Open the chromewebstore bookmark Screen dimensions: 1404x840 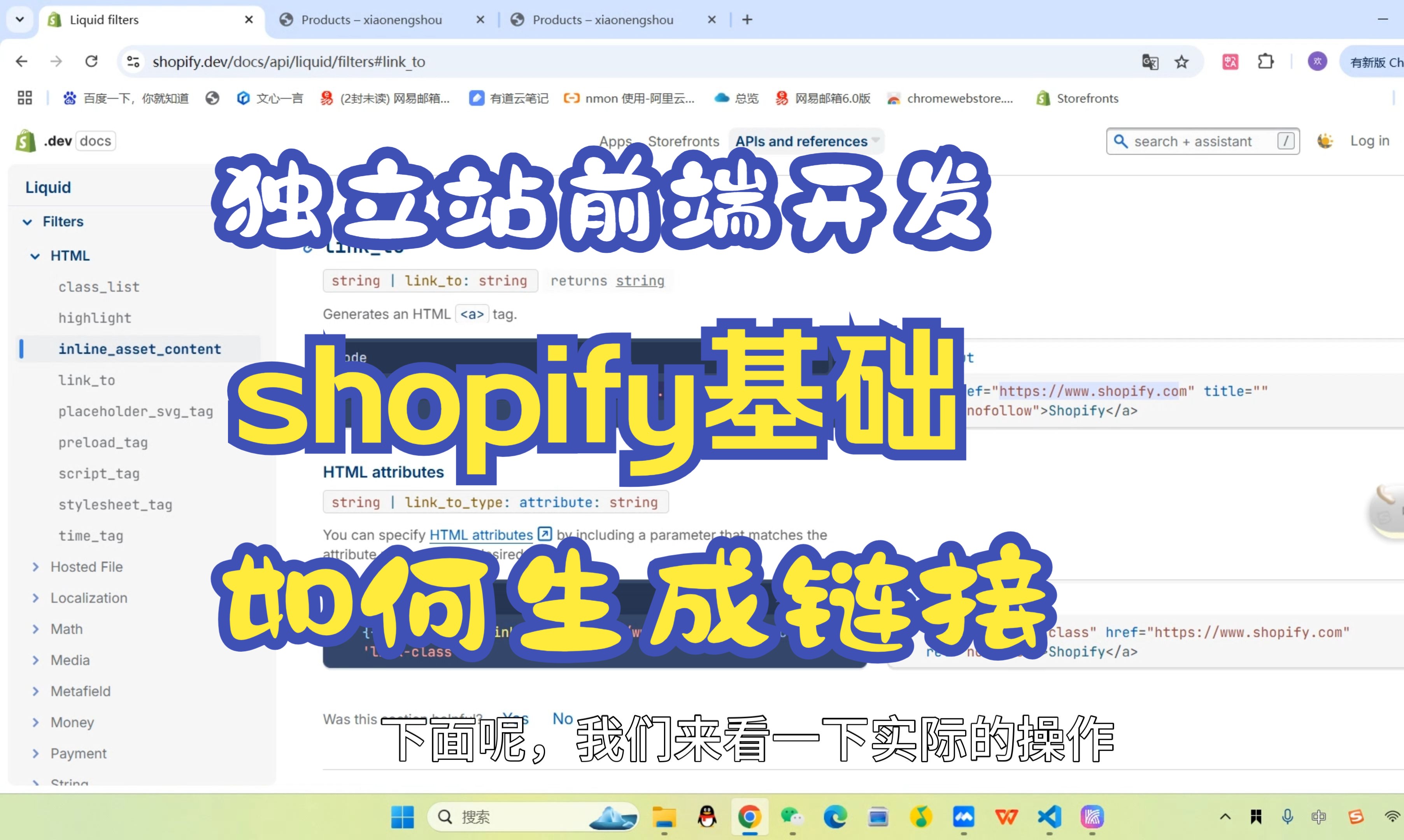[x=950, y=98]
